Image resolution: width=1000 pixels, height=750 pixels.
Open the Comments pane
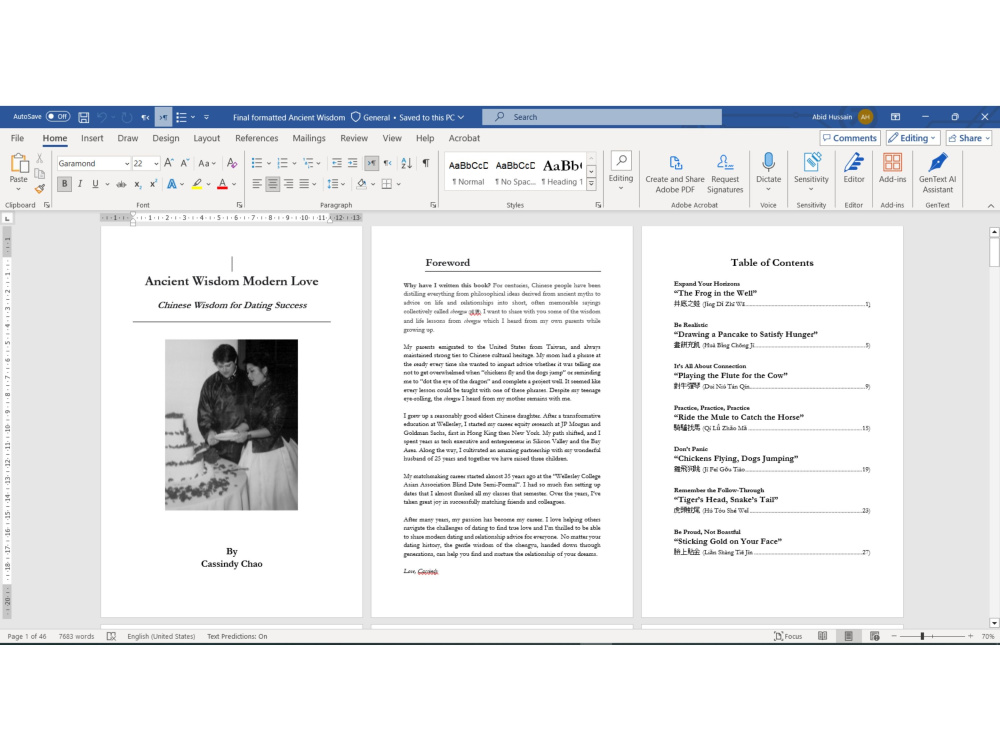click(849, 138)
